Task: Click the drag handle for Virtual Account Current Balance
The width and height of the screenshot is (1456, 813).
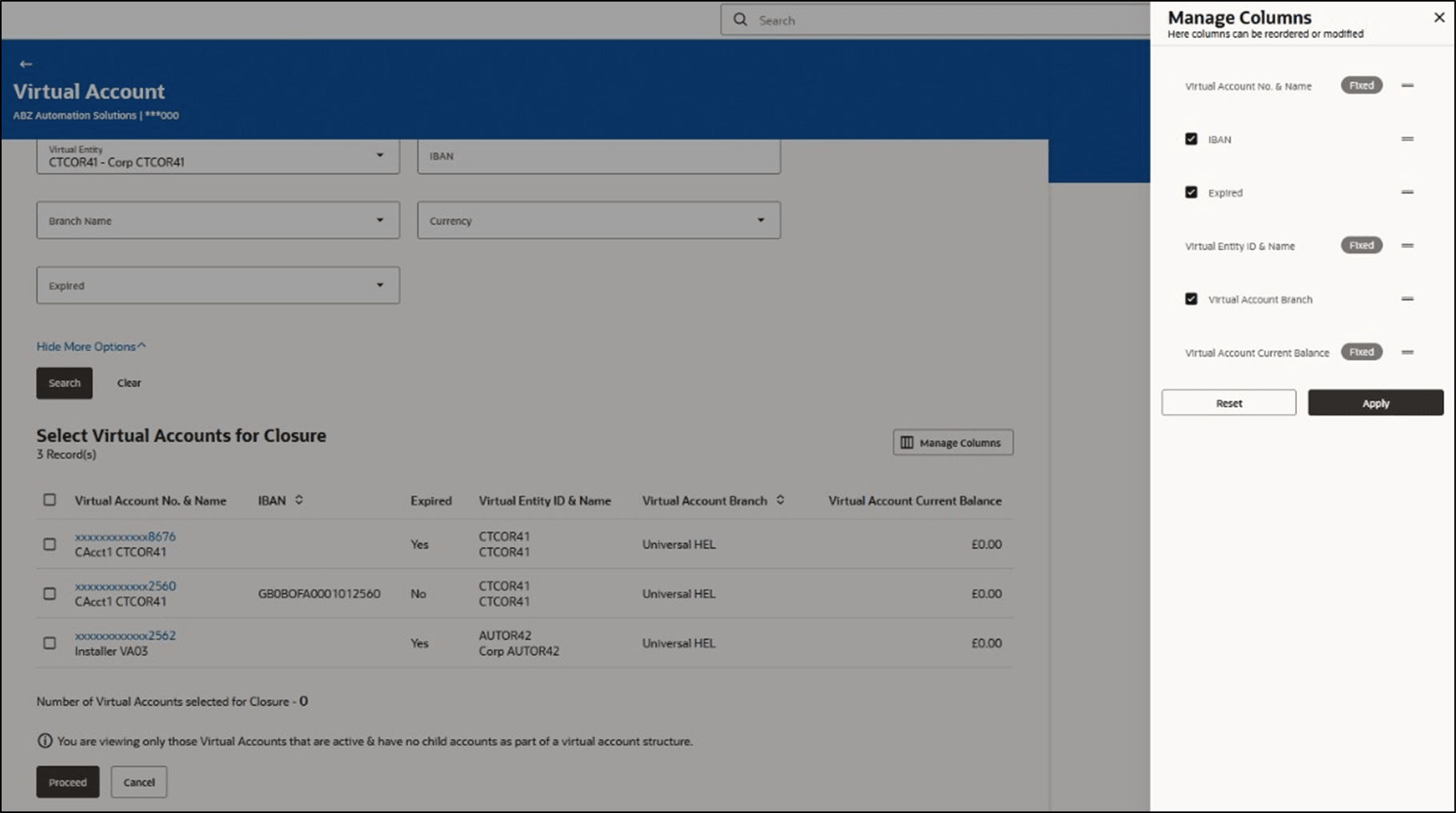Action: (x=1408, y=352)
